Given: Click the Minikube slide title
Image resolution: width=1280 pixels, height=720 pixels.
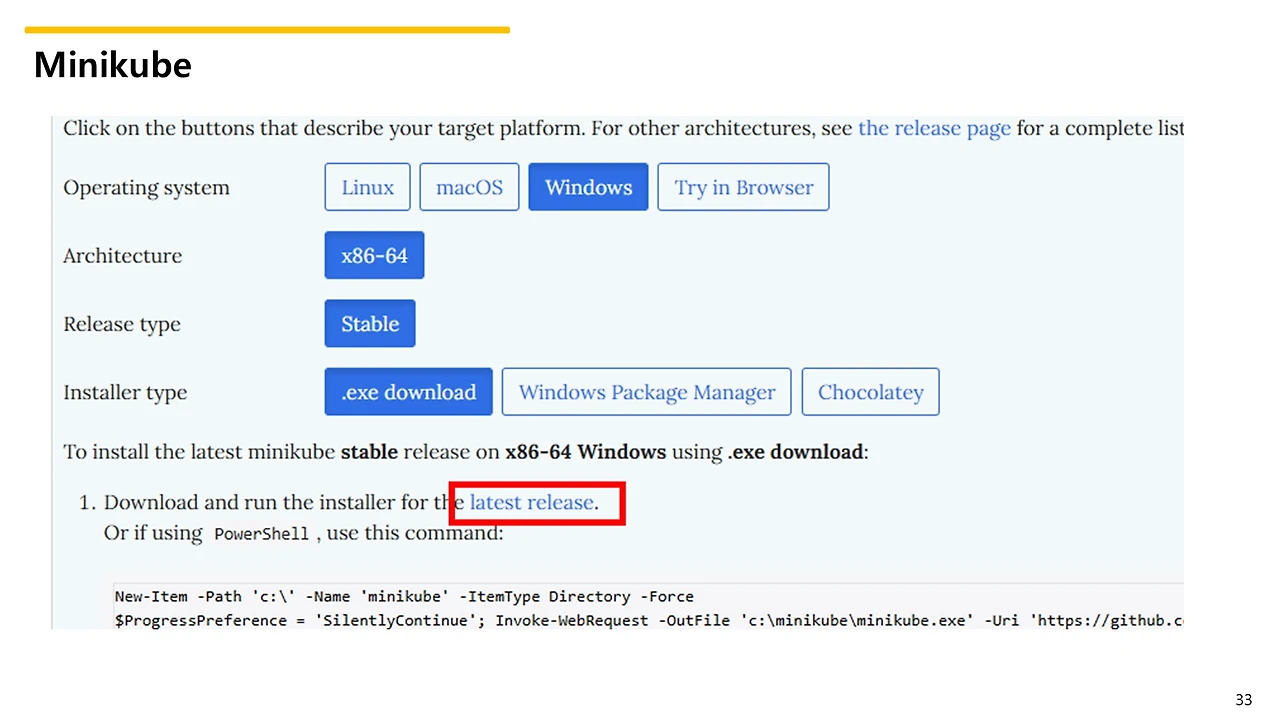Looking at the screenshot, I should point(112,65).
